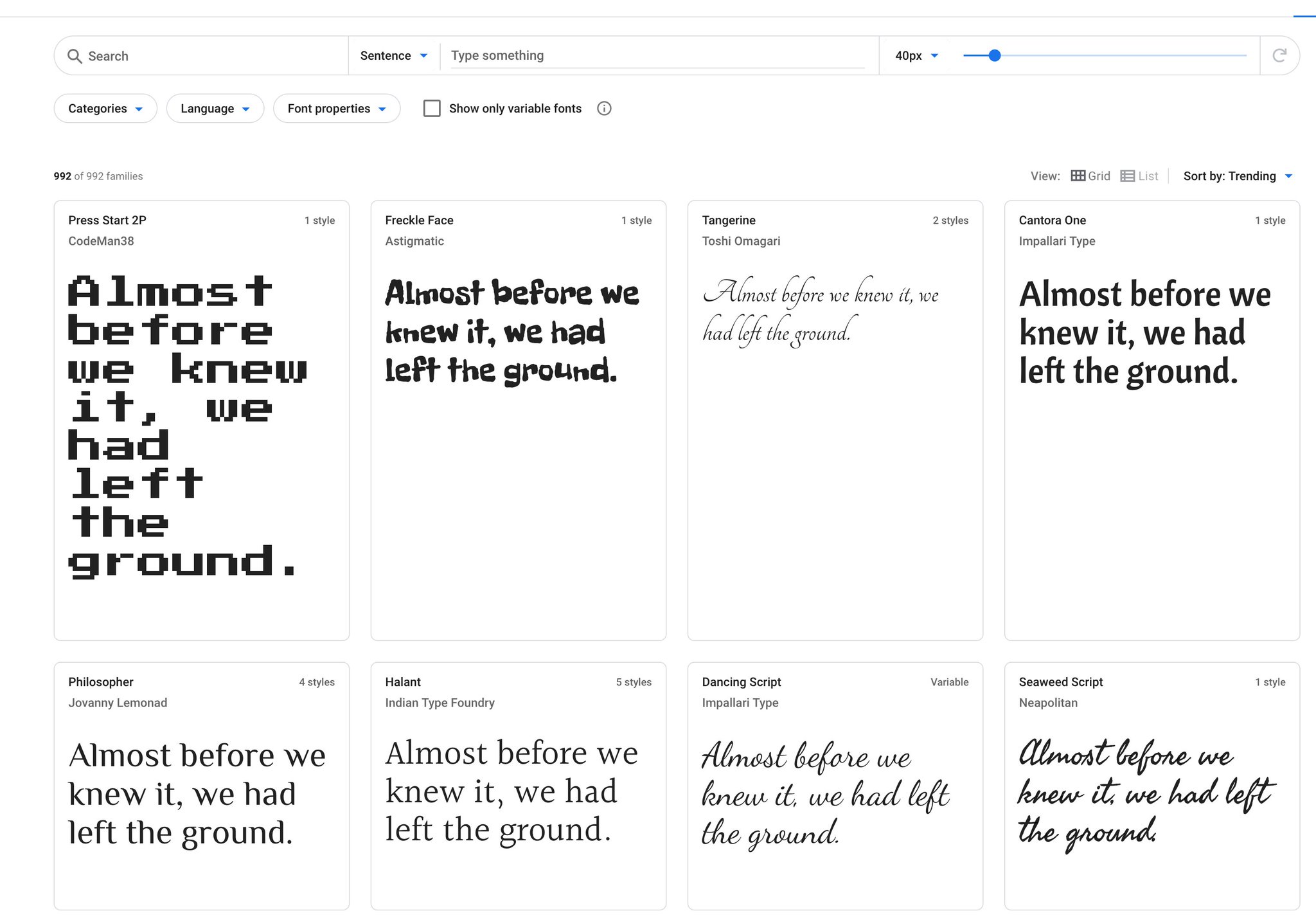This screenshot has width=1316, height=920.
Task: Click the search magnifier icon
Action: point(75,56)
